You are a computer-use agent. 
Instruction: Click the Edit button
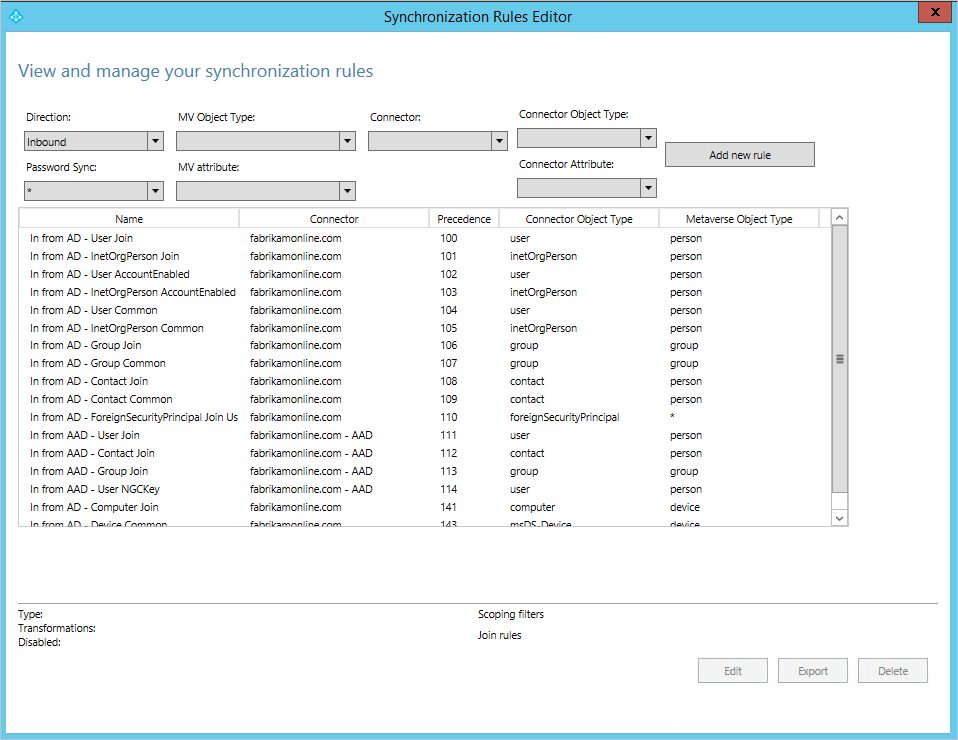pos(732,670)
